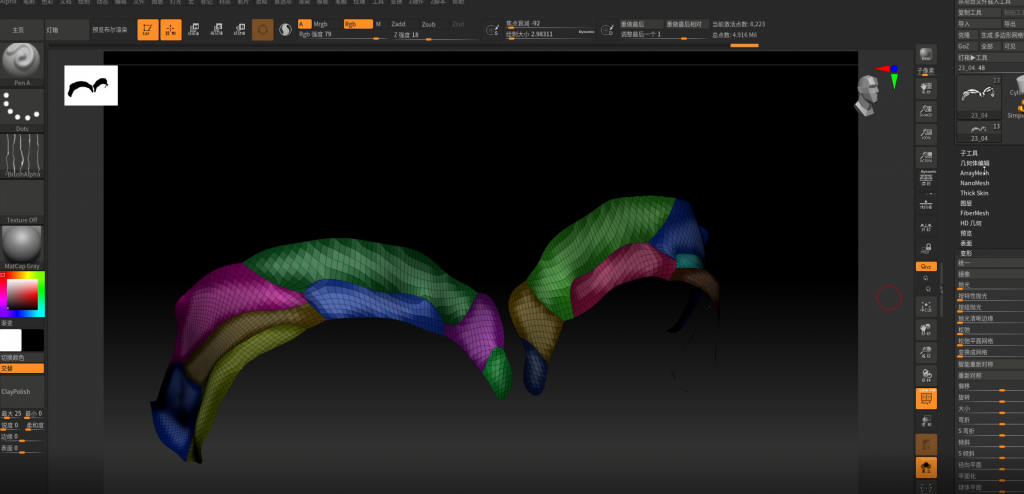Open the MatCap Gray material picker
The height and width of the screenshot is (494, 1024).
coord(22,245)
